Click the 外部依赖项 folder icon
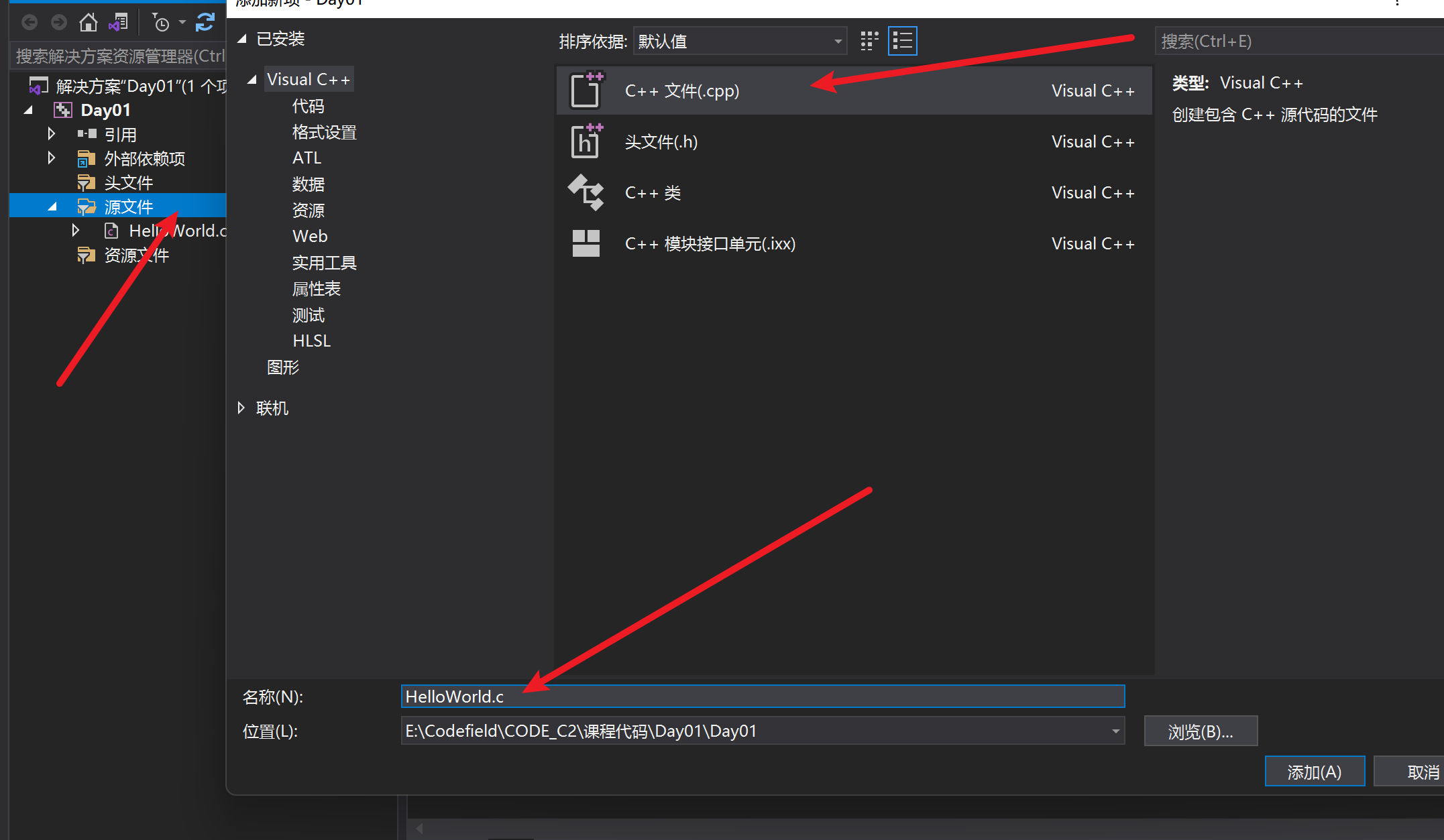The height and width of the screenshot is (840, 1444). pos(87,159)
